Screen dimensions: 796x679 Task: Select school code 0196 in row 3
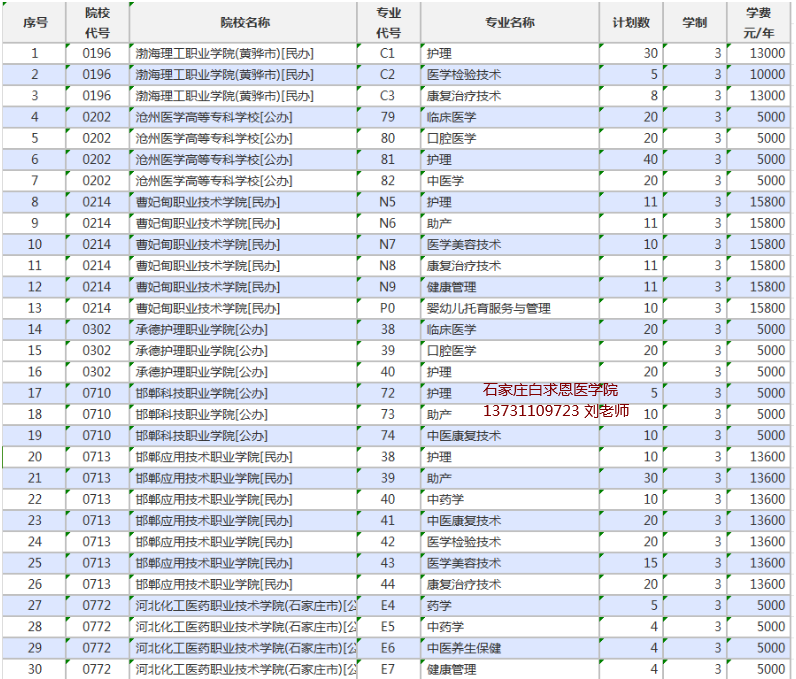[96, 96]
